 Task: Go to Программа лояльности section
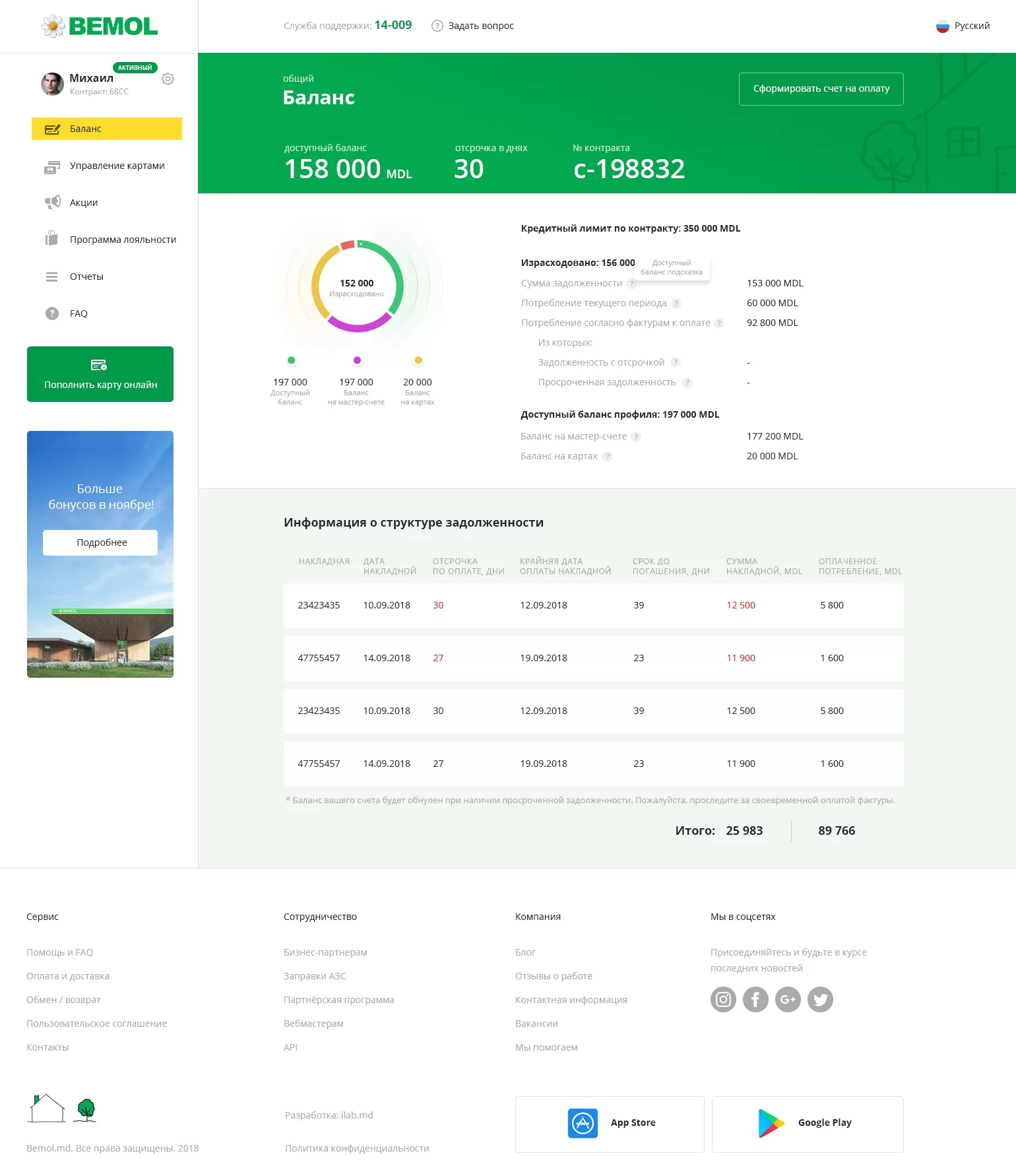(x=111, y=240)
